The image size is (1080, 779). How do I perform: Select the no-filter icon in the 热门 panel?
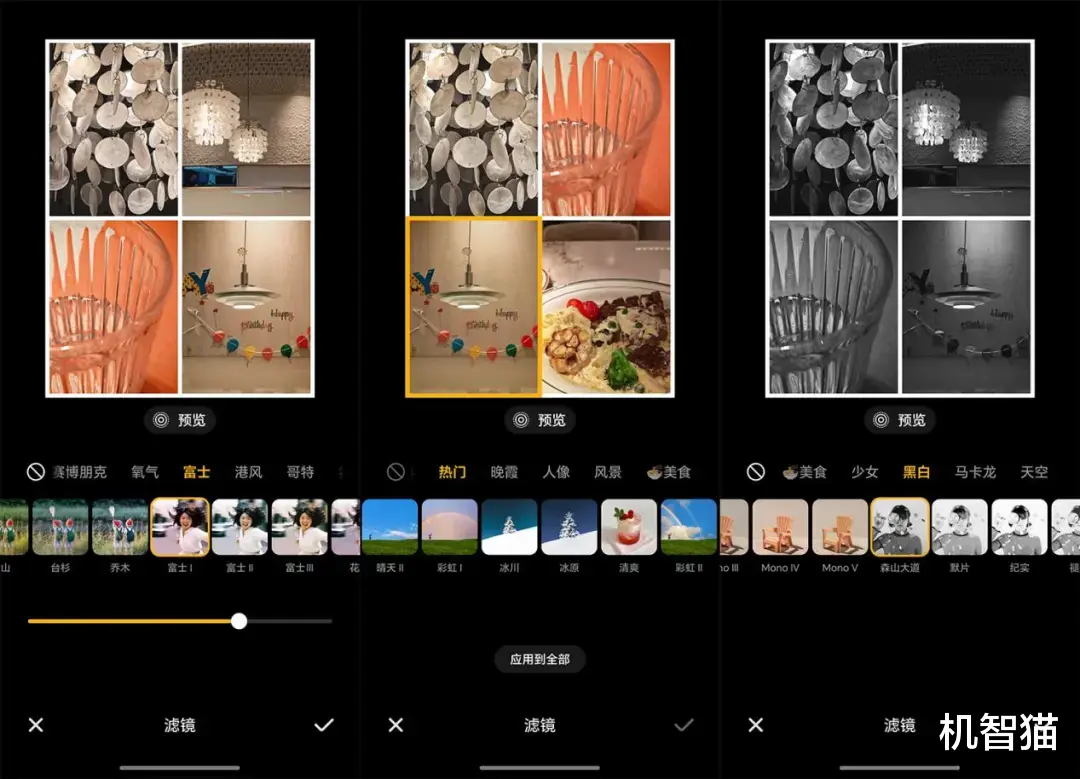coord(392,471)
